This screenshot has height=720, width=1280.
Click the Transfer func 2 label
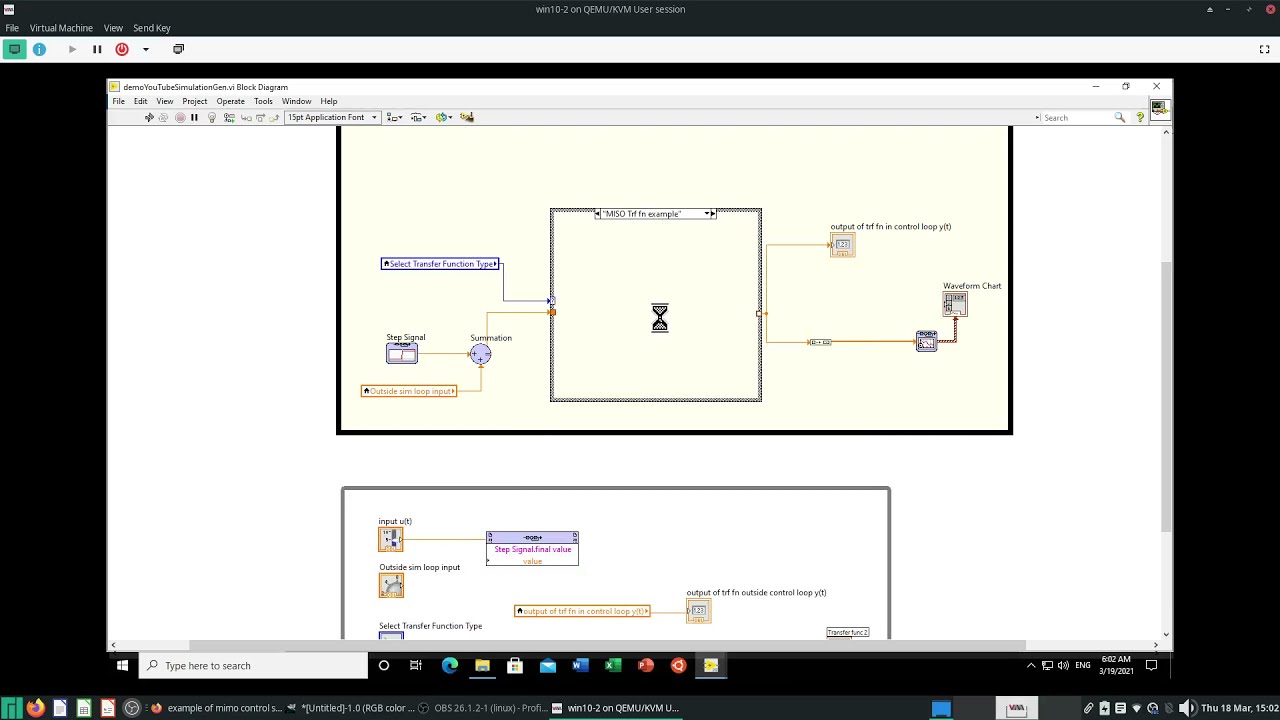(848, 632)
